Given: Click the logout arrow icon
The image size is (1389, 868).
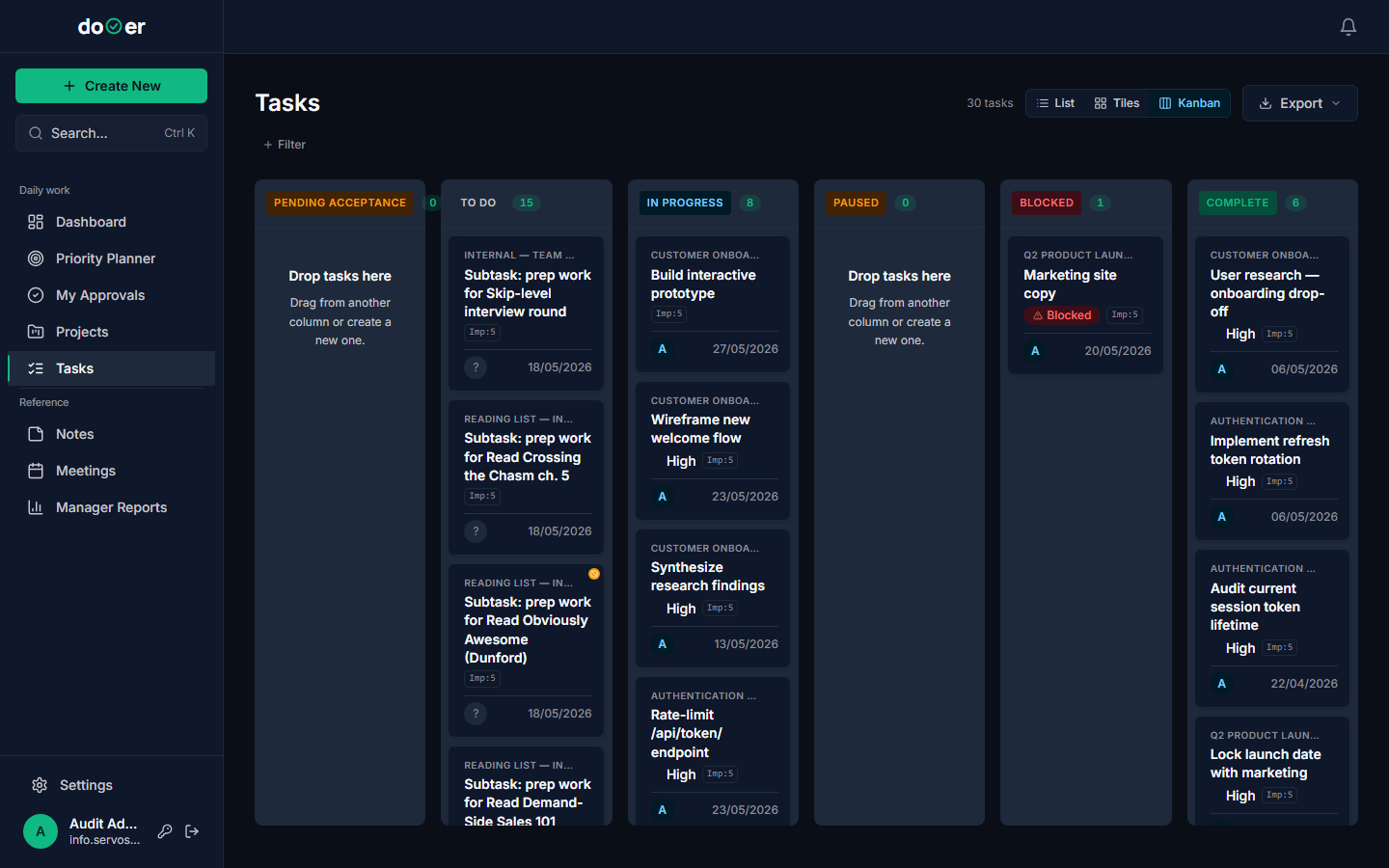Looking at the screenshot, I should 192,831.
